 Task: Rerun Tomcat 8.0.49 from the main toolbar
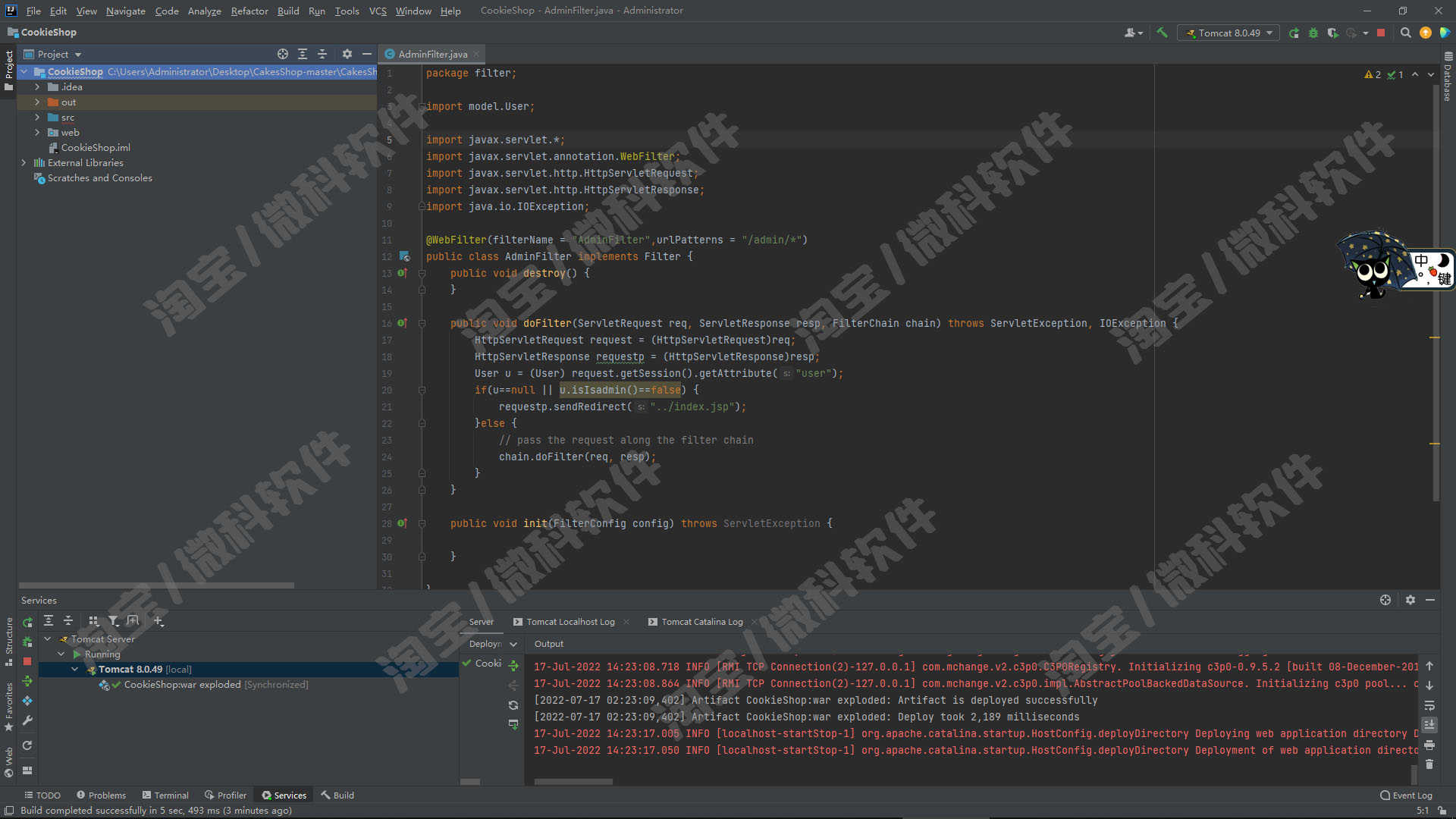pyautogui.click(x=1294, y=33)
